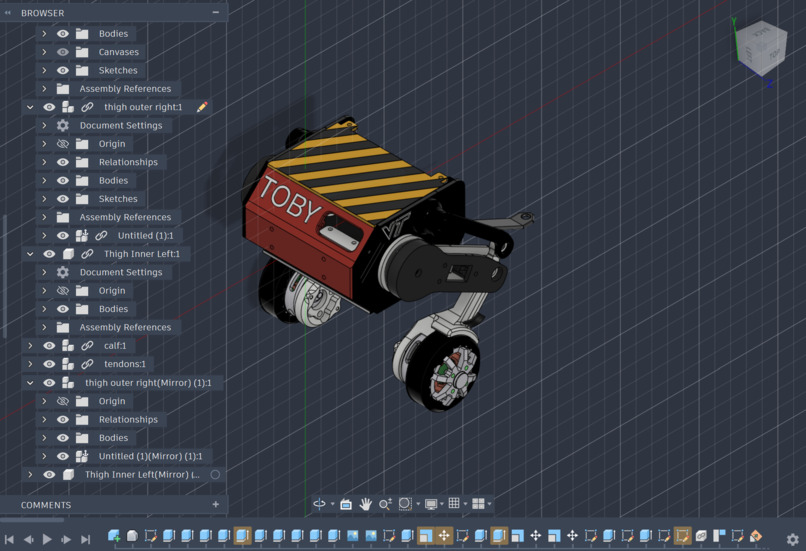The image size is (806, 551).
Task: Click the Browser panel double-arrow handle
Action: pos(8,13)
